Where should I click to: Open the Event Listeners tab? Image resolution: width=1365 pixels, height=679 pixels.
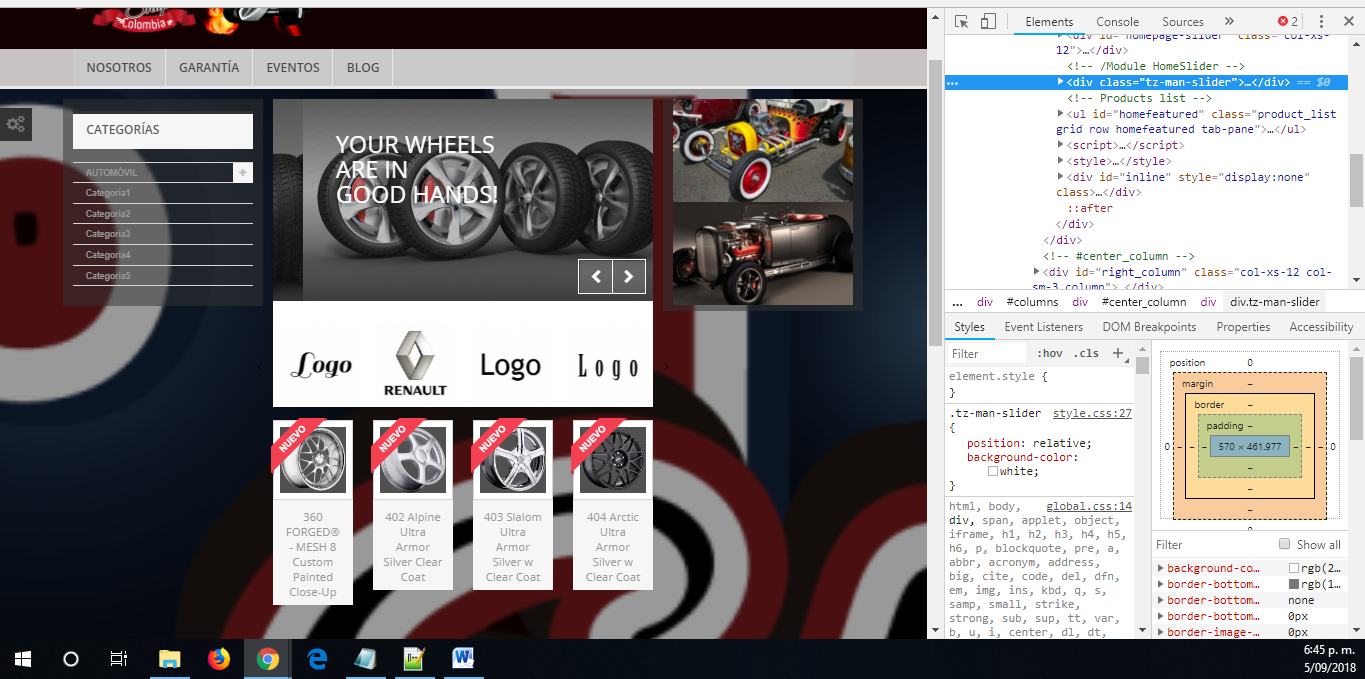point(1043,327)
